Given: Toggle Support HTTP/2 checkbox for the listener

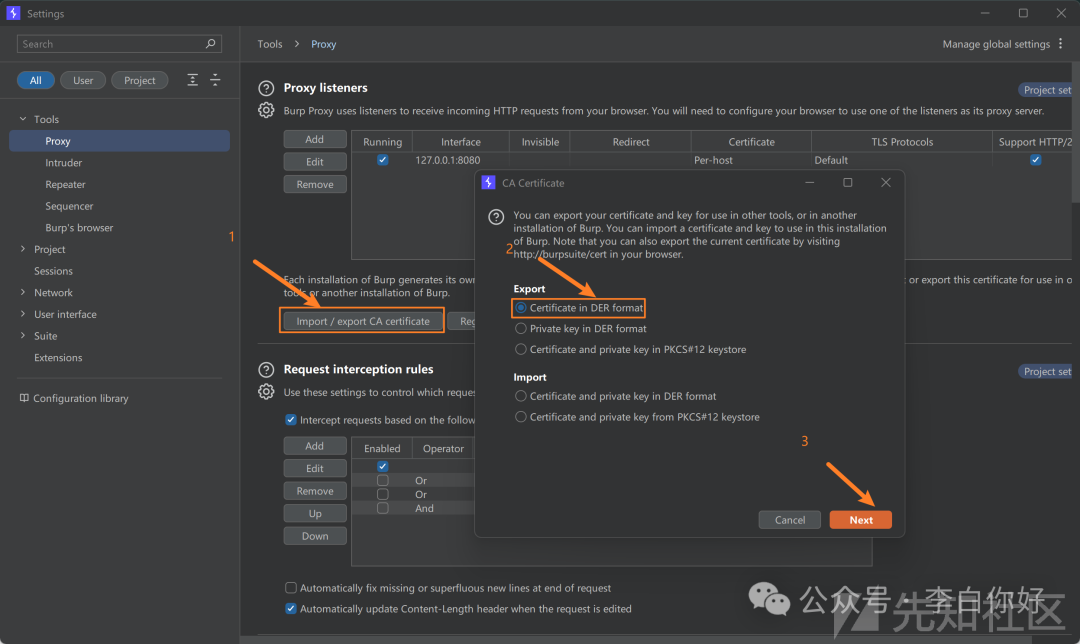Looking at the screenshot, I should tap(1035, 160).
